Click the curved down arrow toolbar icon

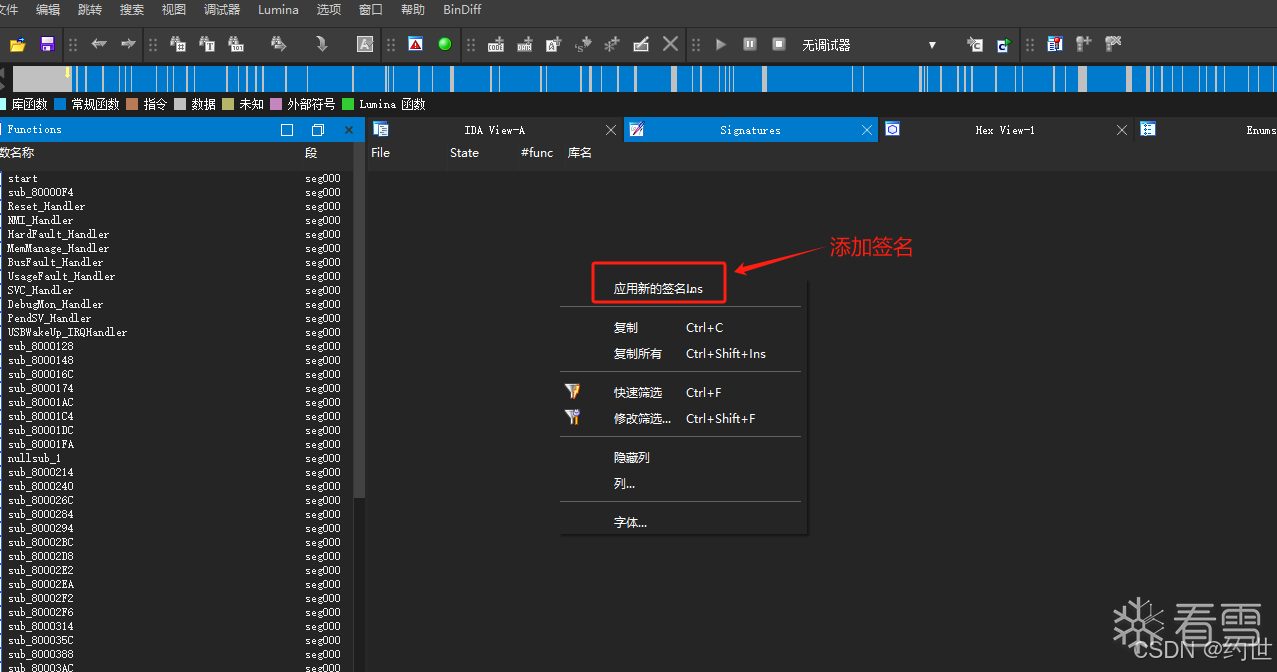(322, 44)
